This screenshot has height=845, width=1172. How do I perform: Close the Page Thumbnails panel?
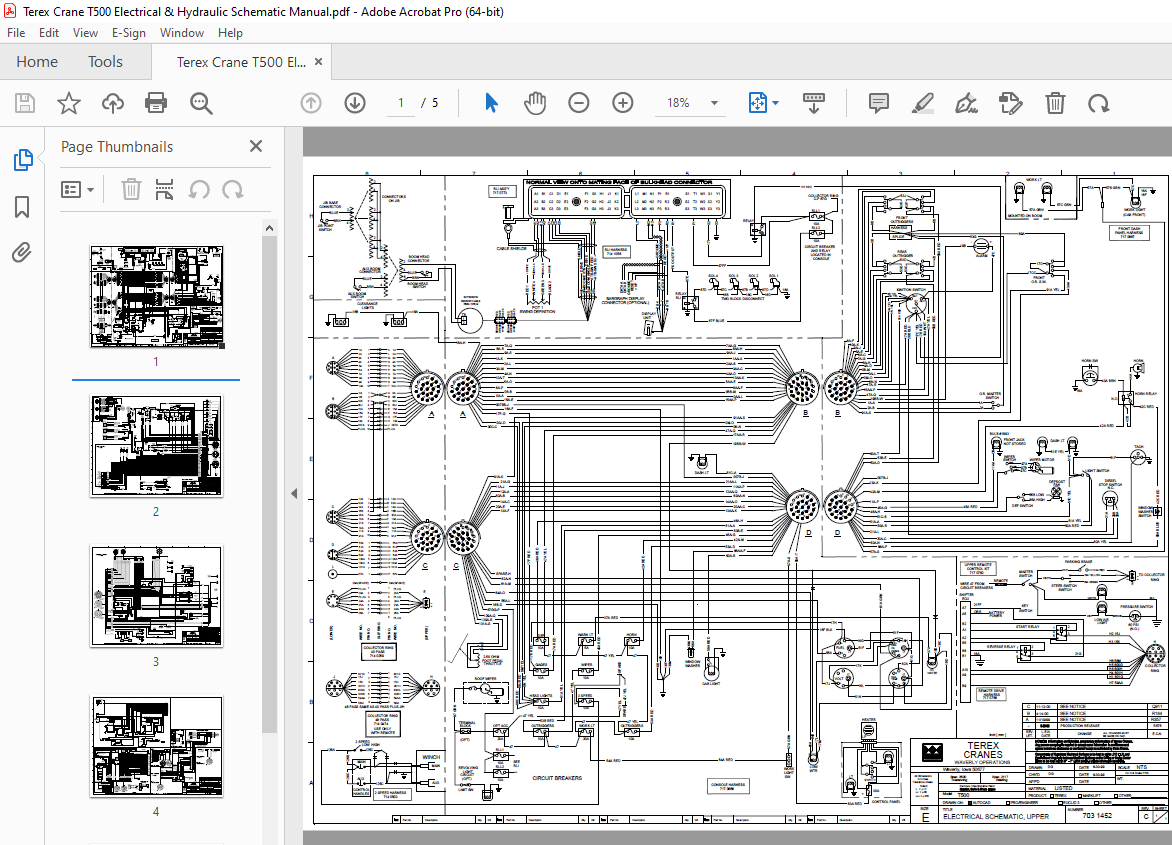(256, 146)
